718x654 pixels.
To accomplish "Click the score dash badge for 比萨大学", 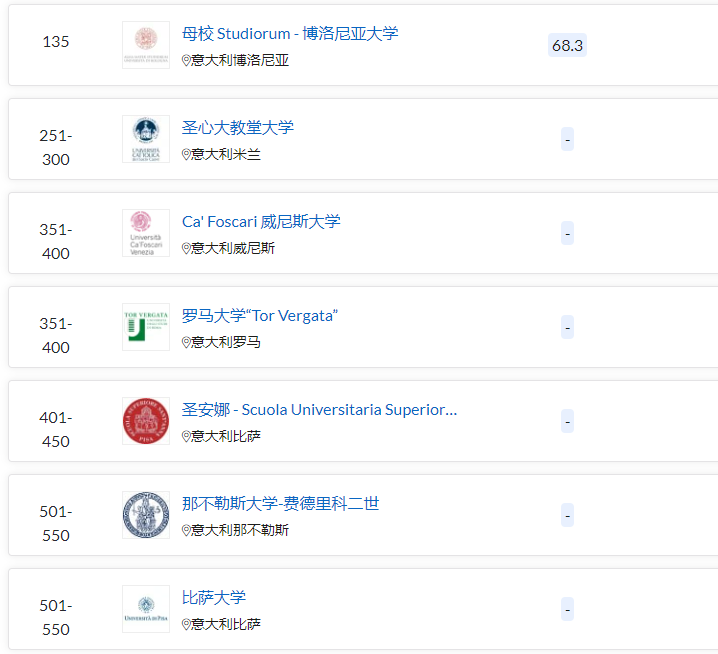I will (x=567, y=609).
